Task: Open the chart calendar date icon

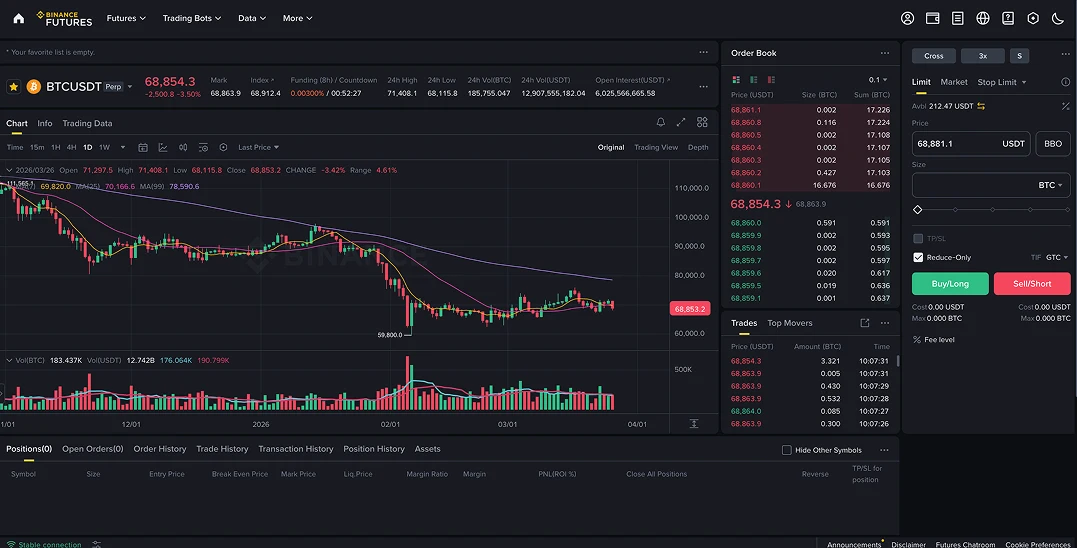Action: 143,148
